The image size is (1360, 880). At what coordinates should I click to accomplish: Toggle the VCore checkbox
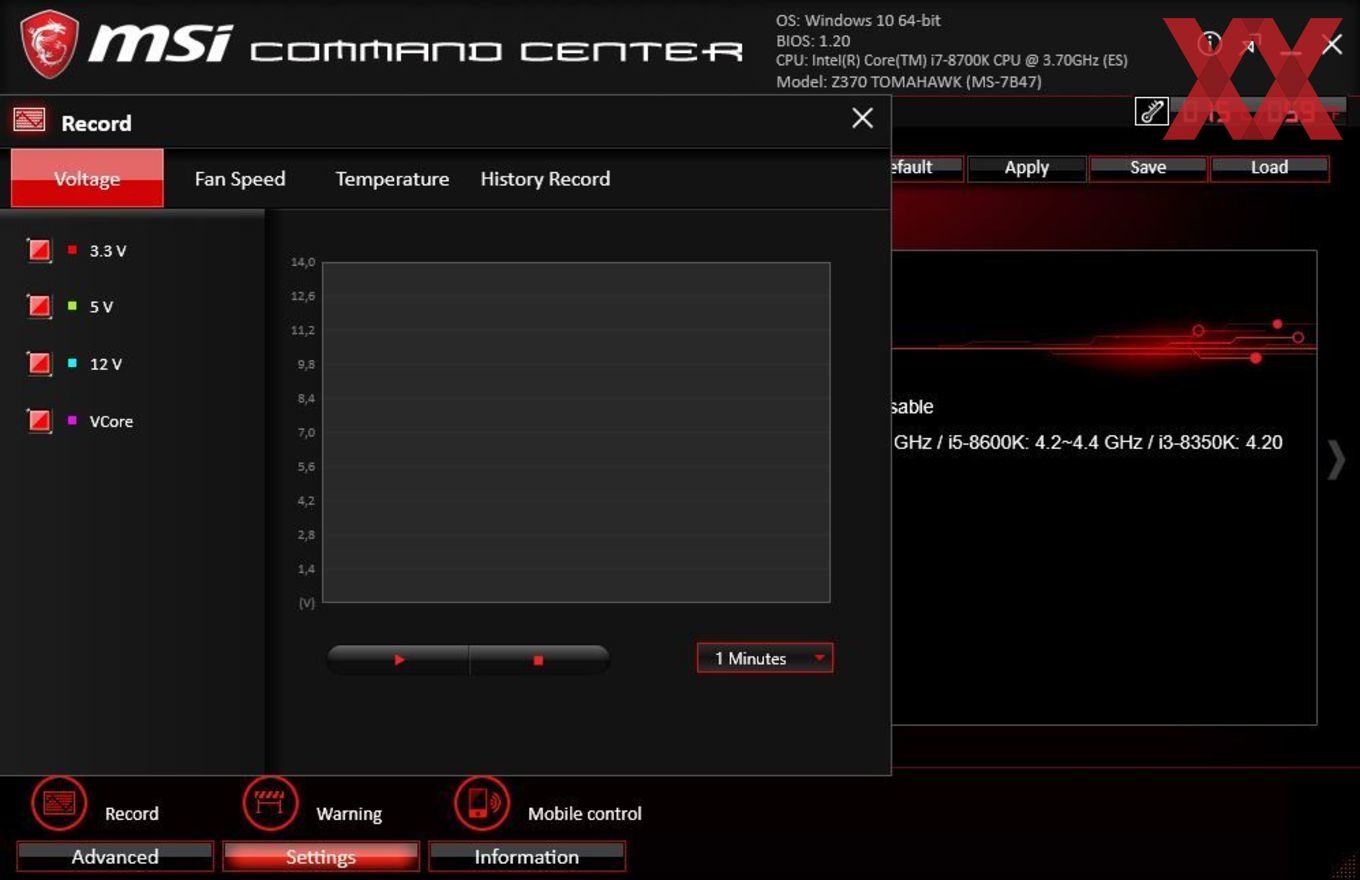pyautogui.click(x=39, y=420)
